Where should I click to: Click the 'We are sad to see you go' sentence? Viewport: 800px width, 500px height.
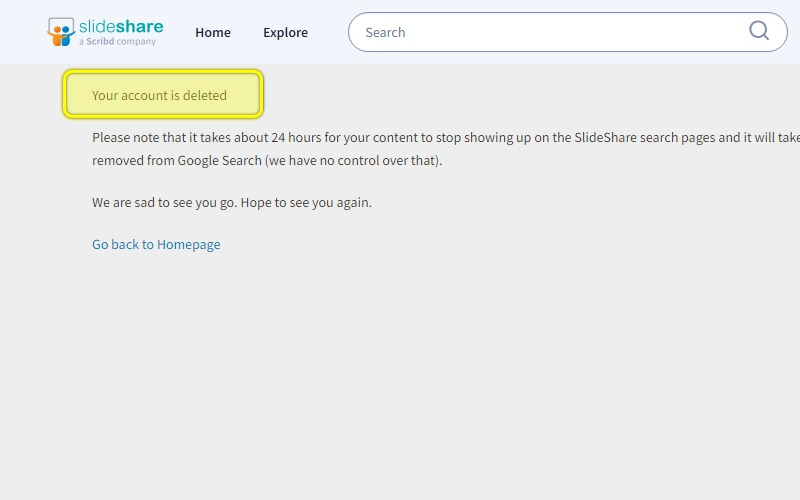click(232, 203)
